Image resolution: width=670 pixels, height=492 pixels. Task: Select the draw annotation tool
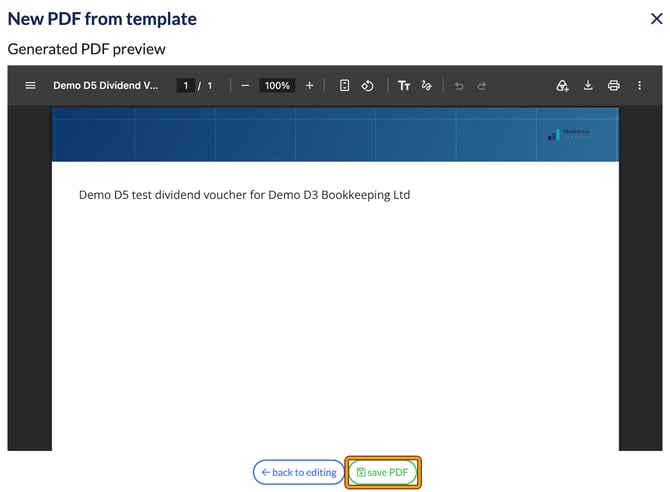[x=426, y=85]
